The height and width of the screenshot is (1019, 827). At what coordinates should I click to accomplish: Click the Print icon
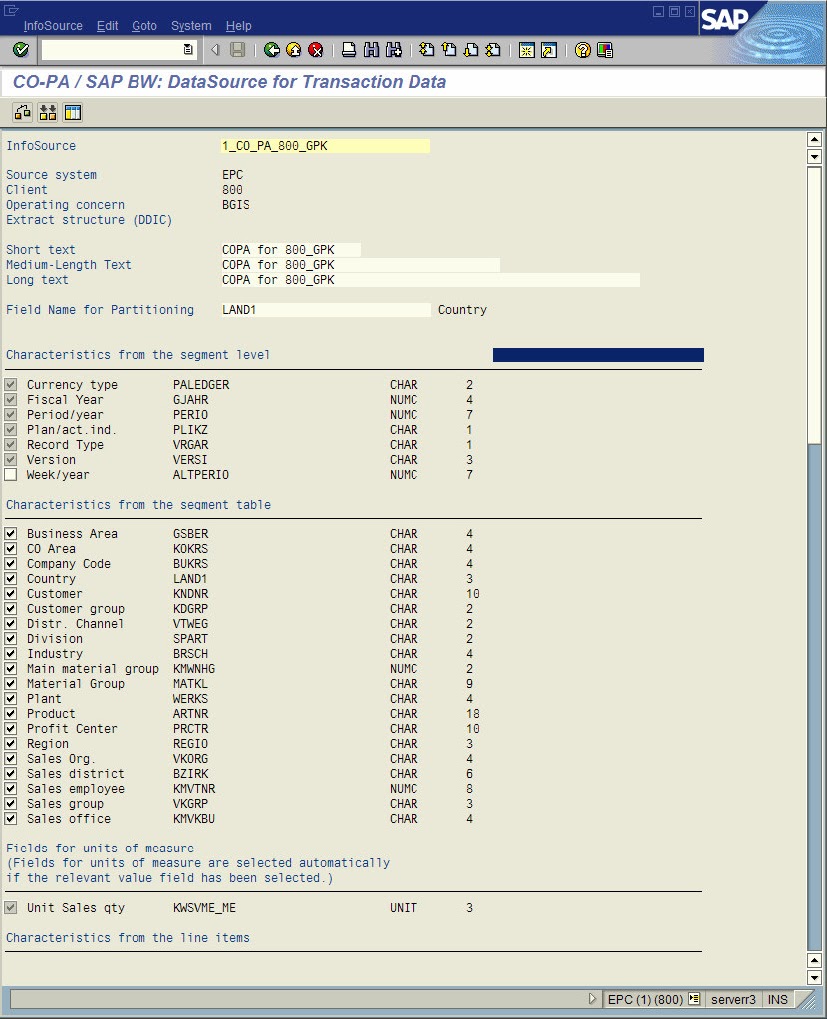[x=349, y=50]
